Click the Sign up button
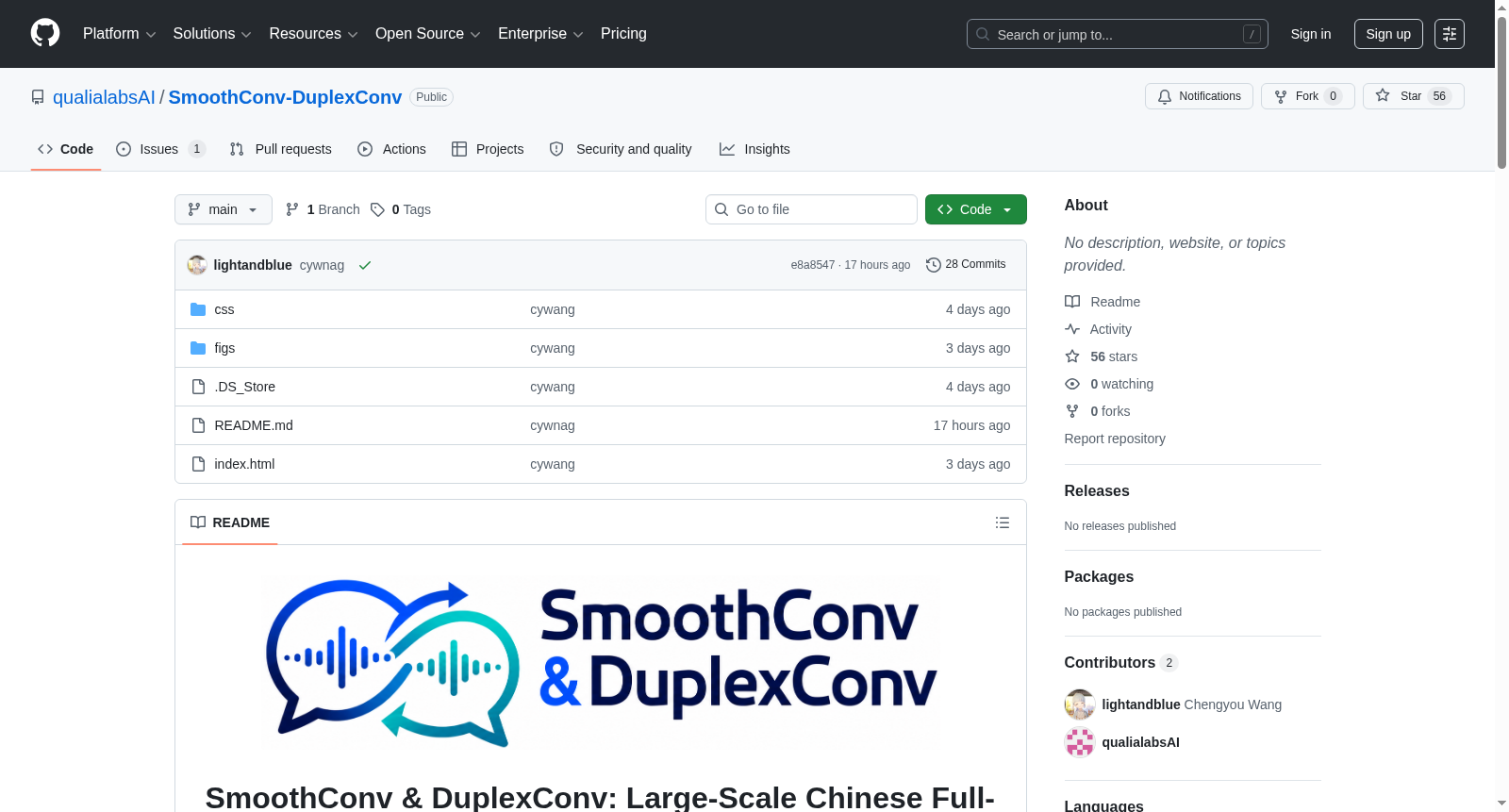This screenshot has width=1509, height=812. coord(1388,34)
